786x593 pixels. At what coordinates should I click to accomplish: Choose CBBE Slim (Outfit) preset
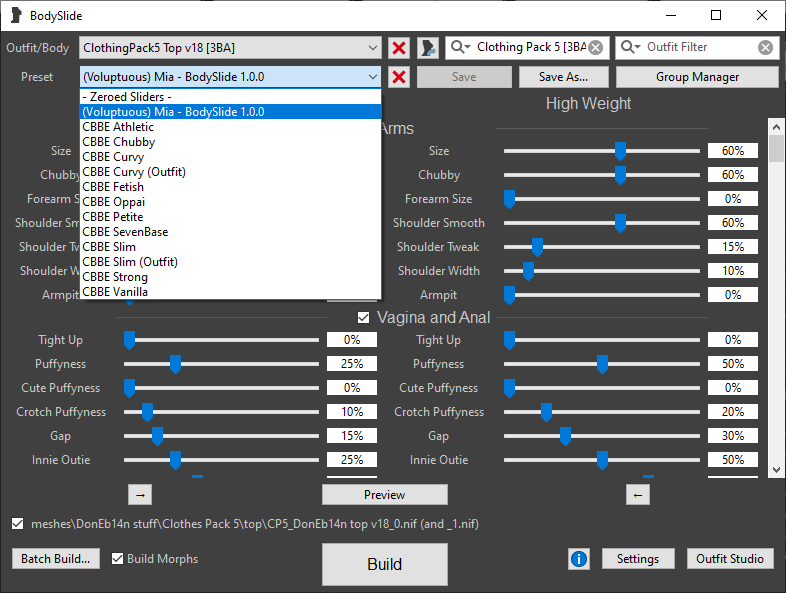(x=231, y=262)
